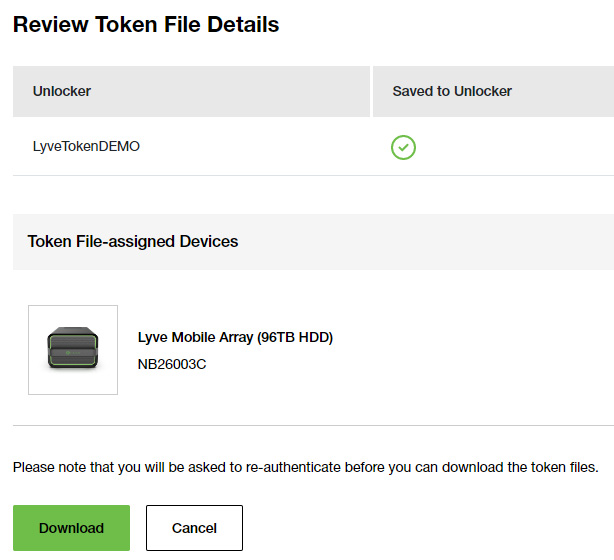The image size is (614, 560).
Task: Click the Unlocker column header
Action: 62,91
